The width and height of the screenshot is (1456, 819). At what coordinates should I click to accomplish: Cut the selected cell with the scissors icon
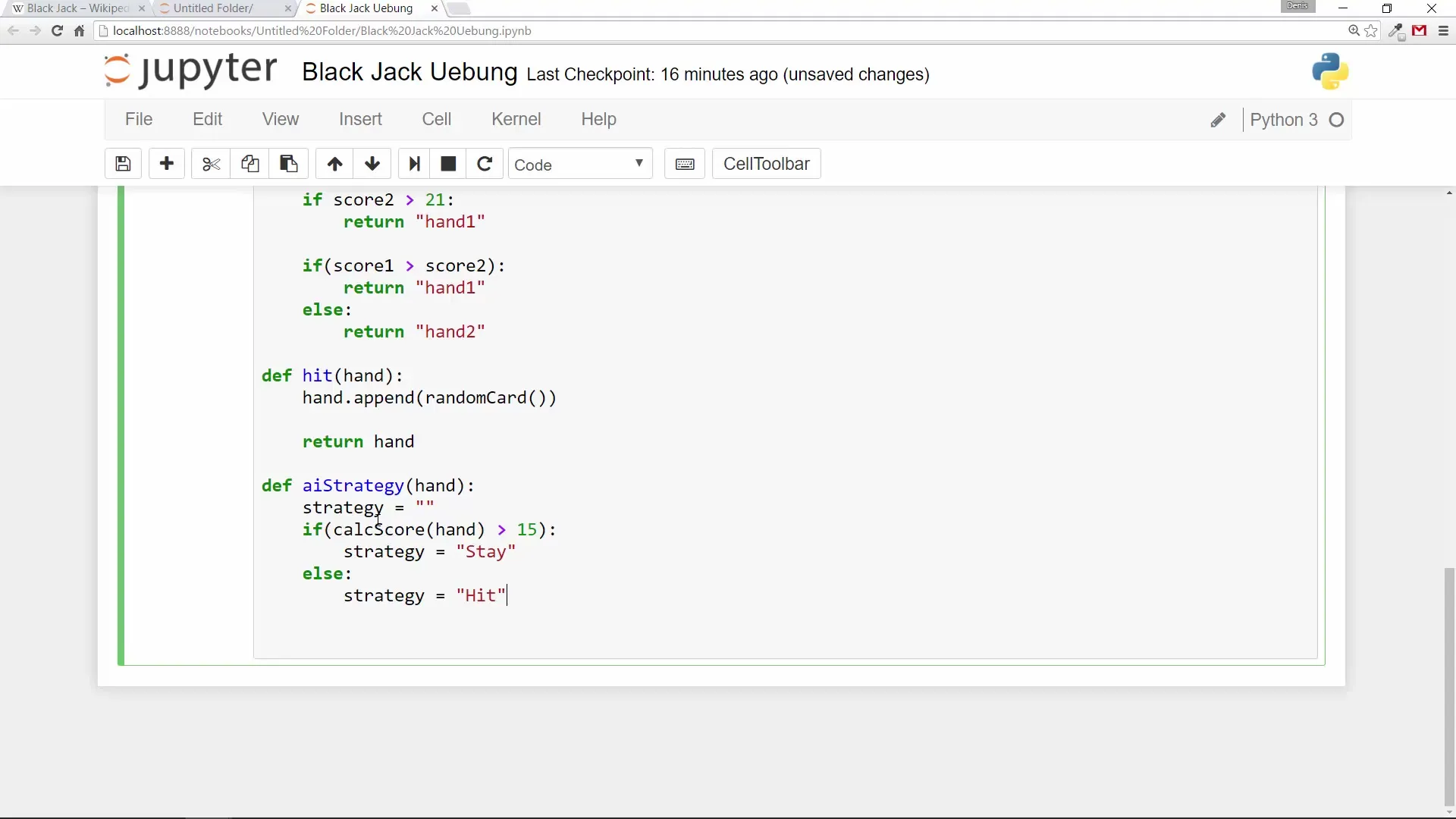[x=211, y=164]
